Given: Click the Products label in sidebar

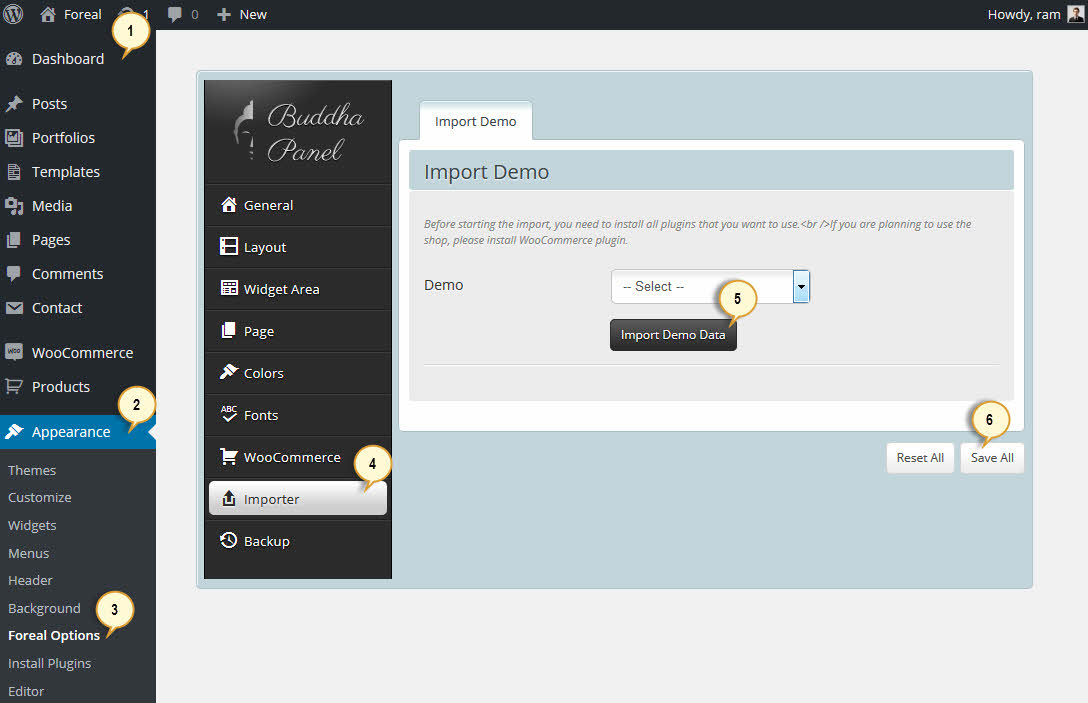Looking at the screenshot, I should click(61, 387).
